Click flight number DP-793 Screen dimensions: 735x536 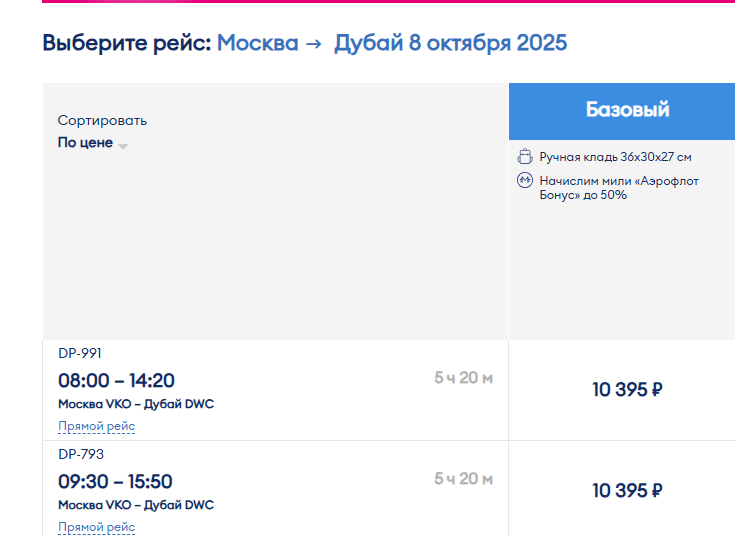81,454
